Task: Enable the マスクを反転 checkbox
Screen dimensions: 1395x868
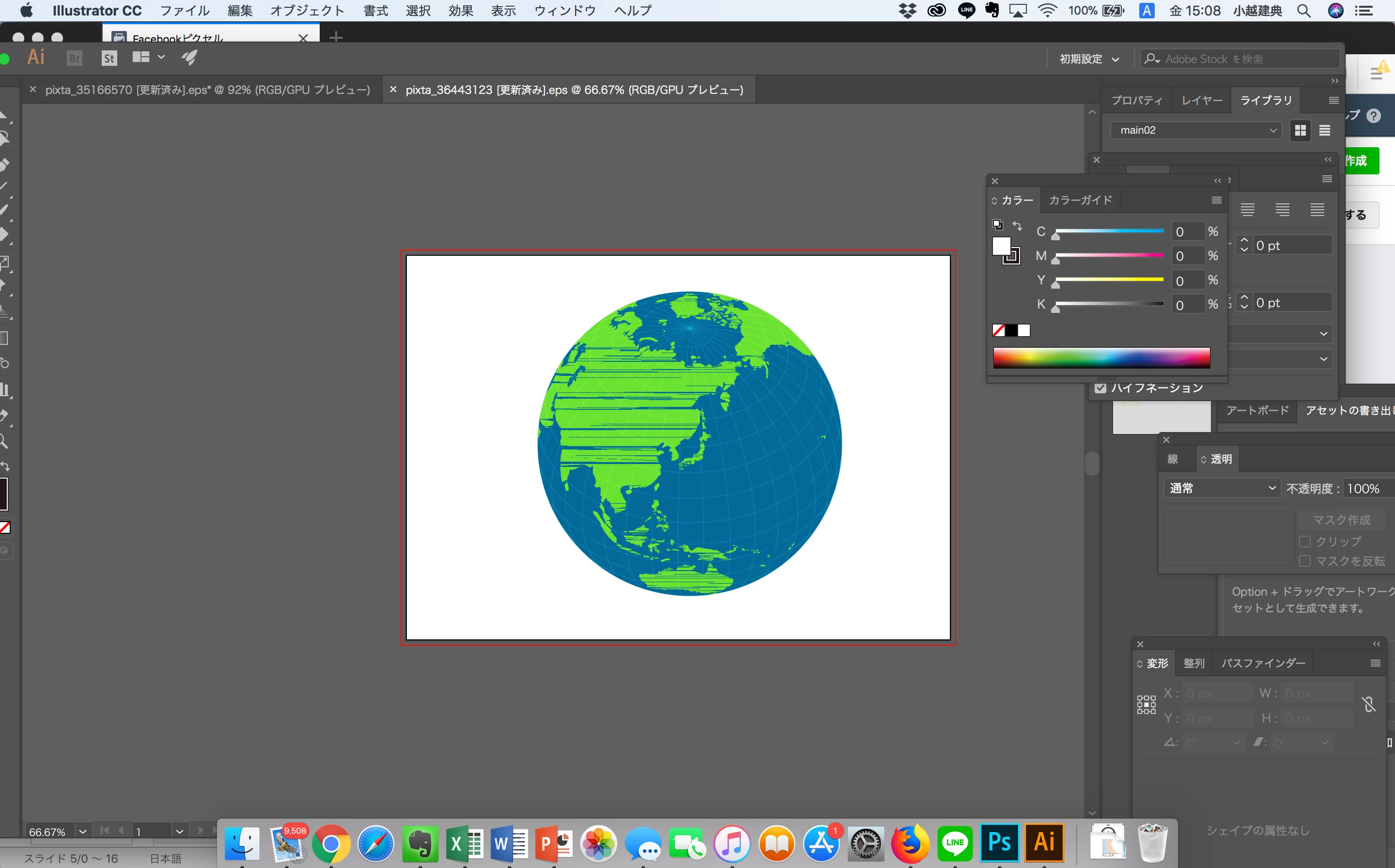Action: pos(1305,561)
